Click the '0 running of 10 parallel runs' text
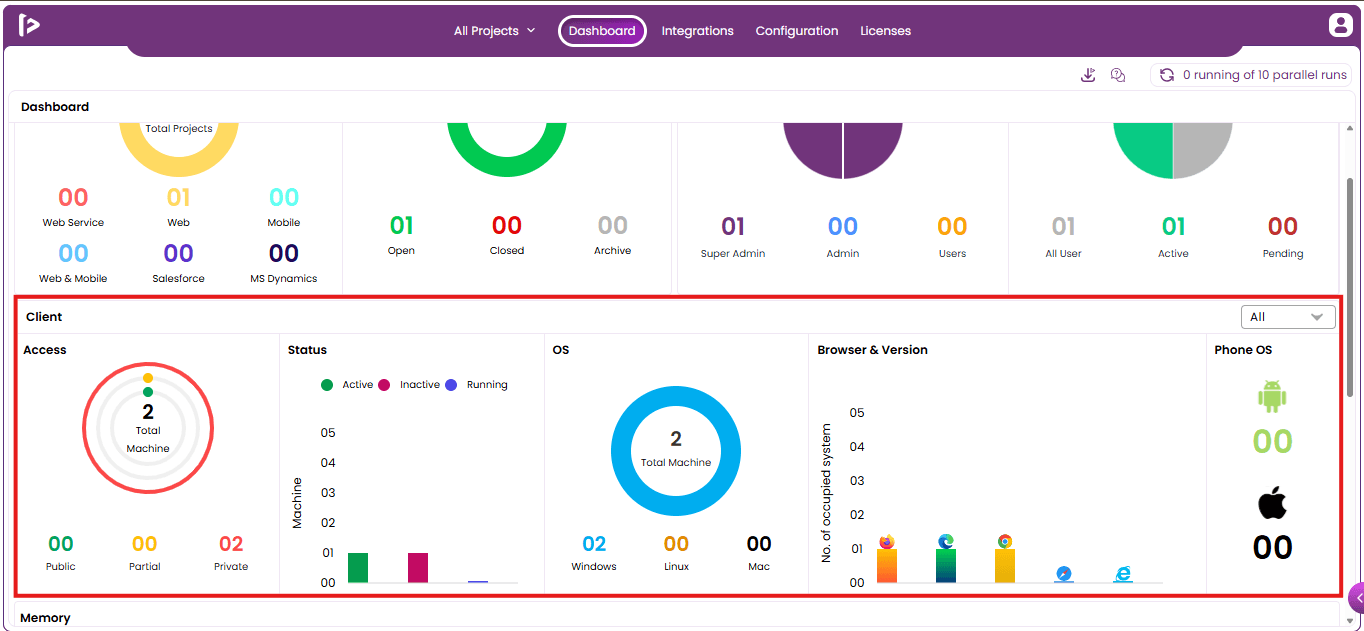The image size is (1364, 631). pos(1265,75)
